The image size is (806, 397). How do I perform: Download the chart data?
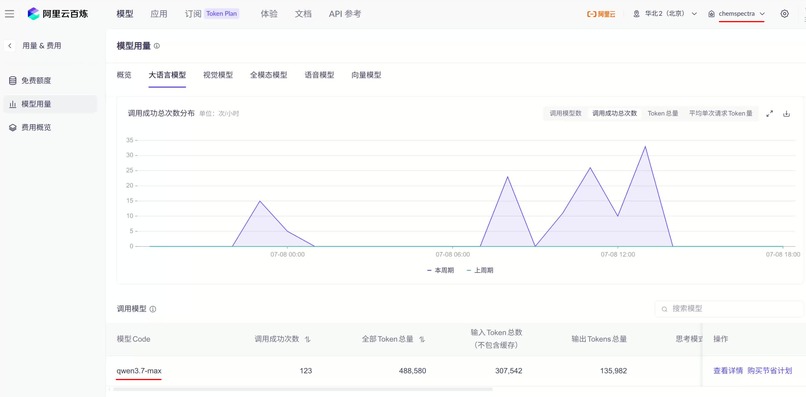point(786,114)
